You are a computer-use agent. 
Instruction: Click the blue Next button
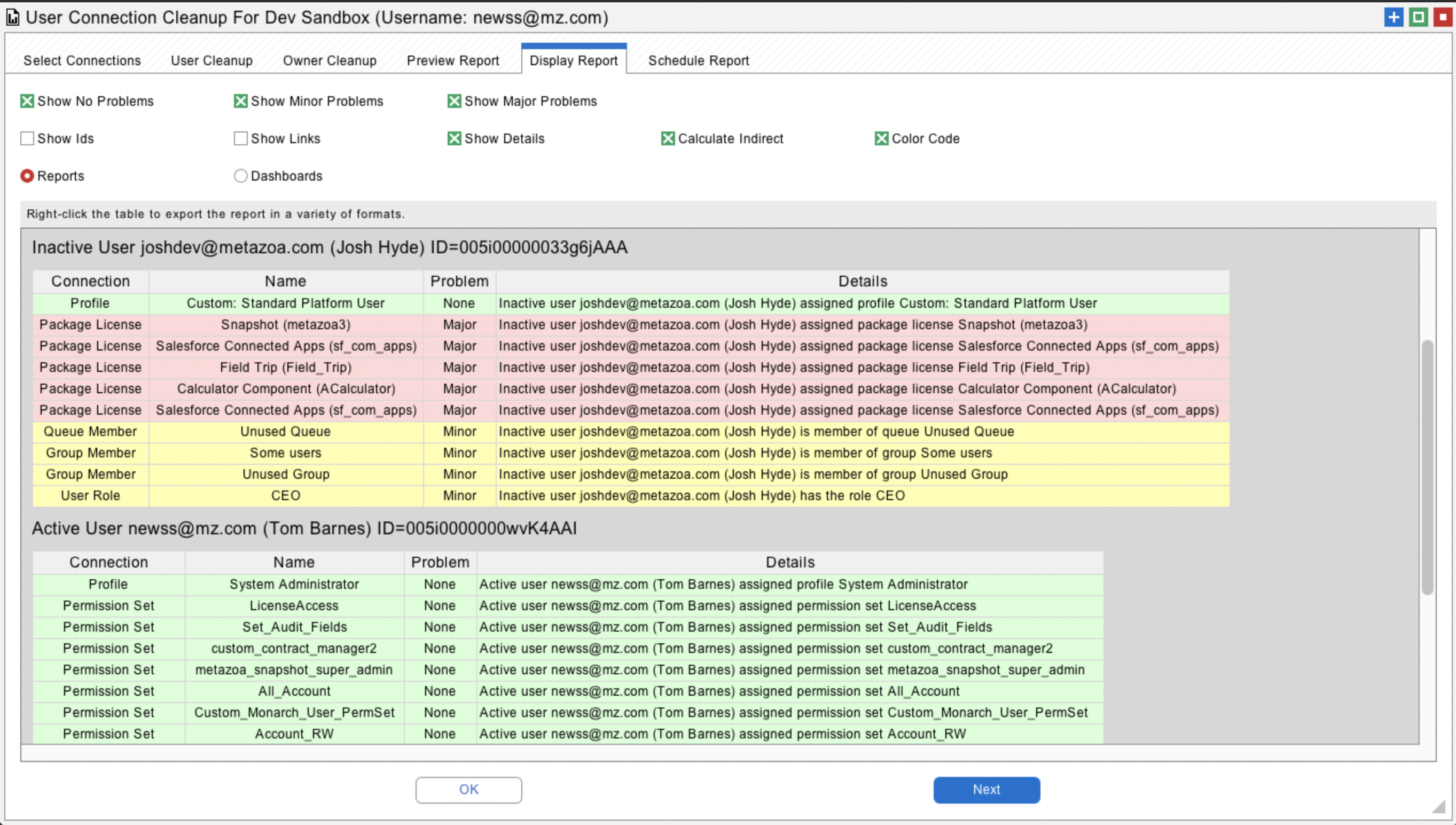tap(986, 789)
